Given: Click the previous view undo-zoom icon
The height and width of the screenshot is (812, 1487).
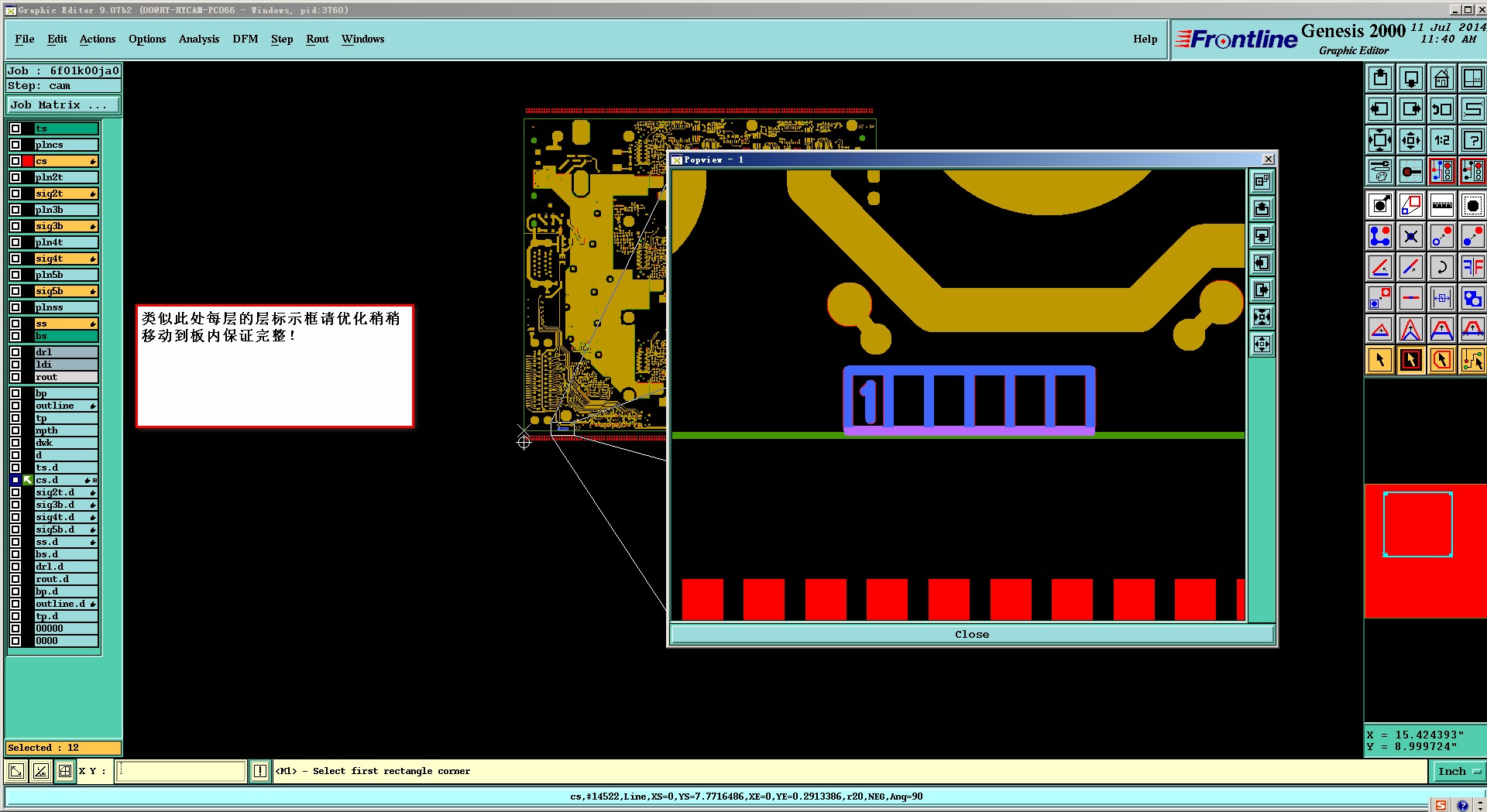Looking at the screenshot, I should coord(1442,109).
